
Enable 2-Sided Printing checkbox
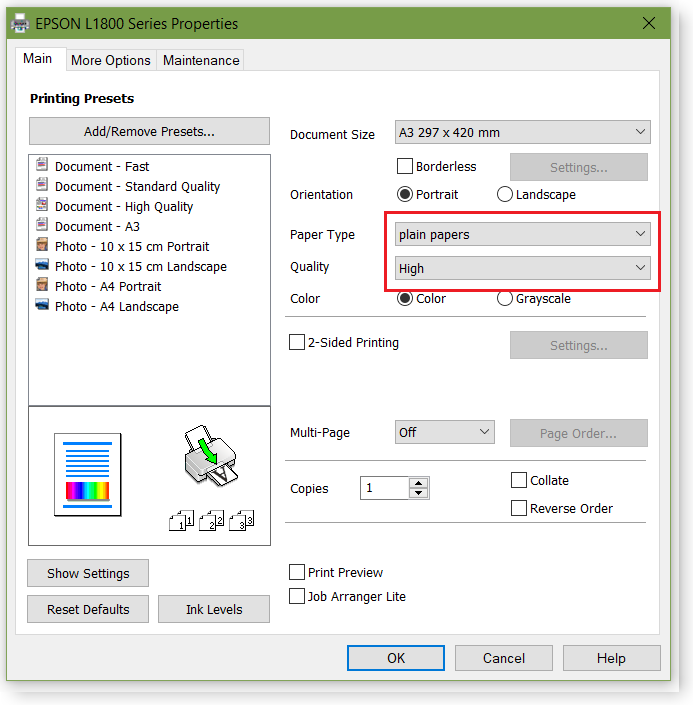(297, 342)
